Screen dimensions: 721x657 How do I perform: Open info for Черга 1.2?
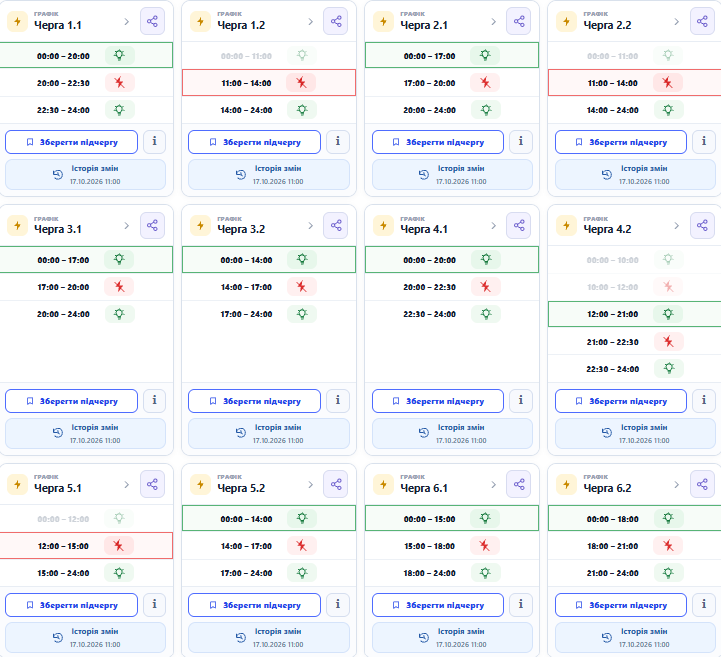coord(338,142)
